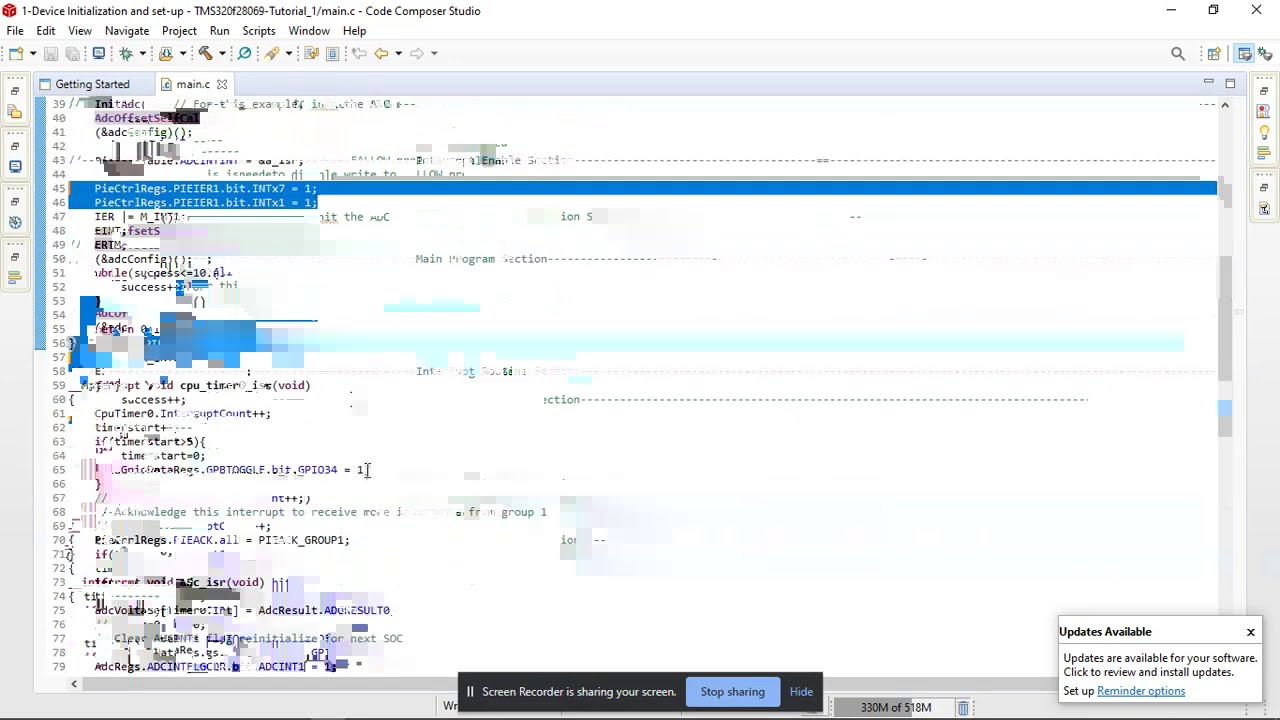Click the Previous Annotation toolbar icon

tap(333, 53)
